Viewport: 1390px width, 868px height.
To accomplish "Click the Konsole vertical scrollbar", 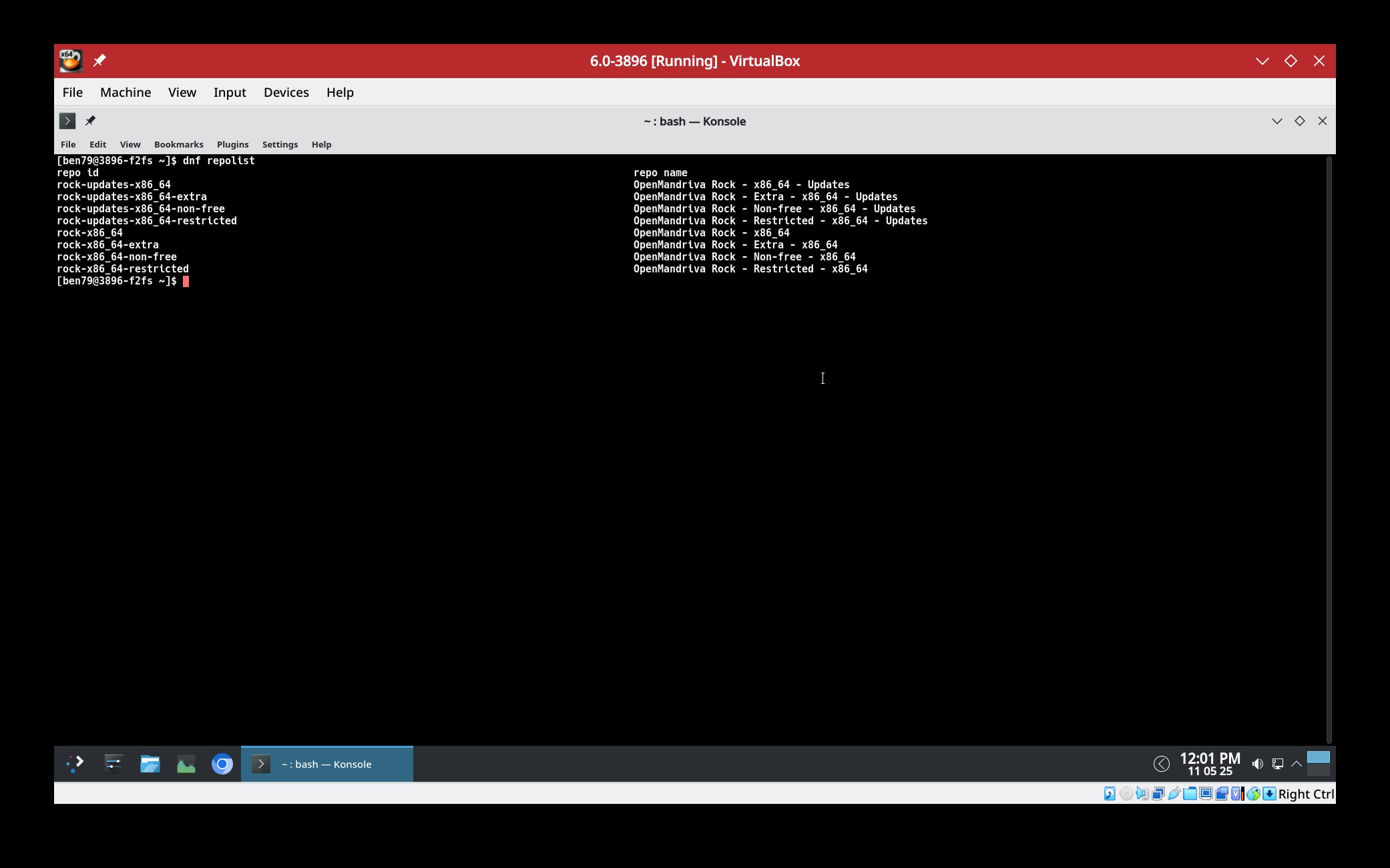I will tap(1329, 450).
